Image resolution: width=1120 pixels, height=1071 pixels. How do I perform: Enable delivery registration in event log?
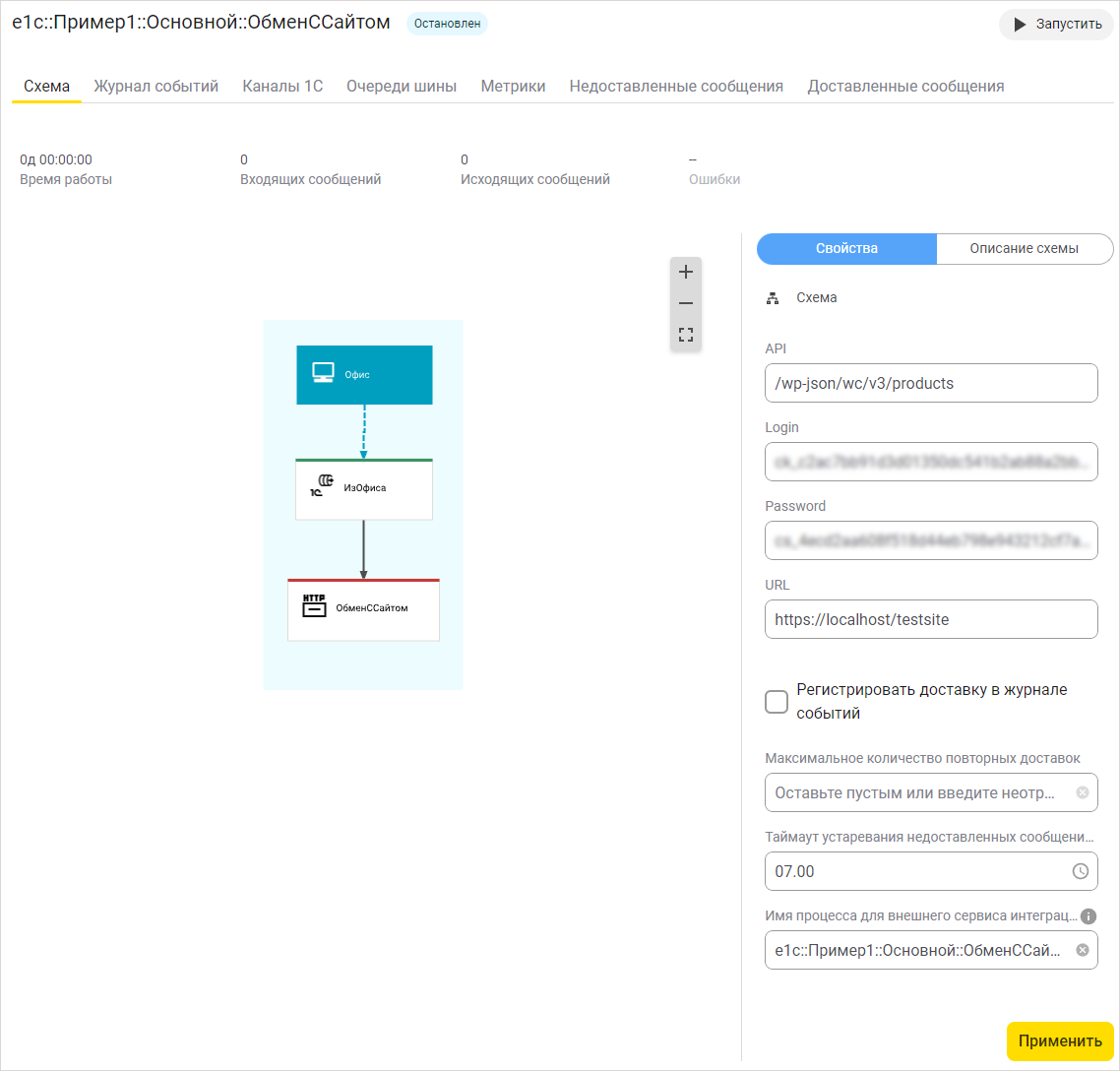pos(777,702)
